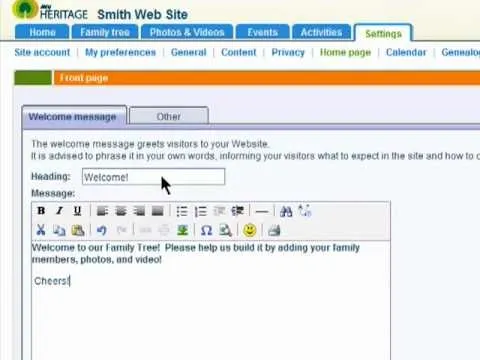
Task: Open the cut-off Genealogy settings link
Action: [x=461, y=52]
